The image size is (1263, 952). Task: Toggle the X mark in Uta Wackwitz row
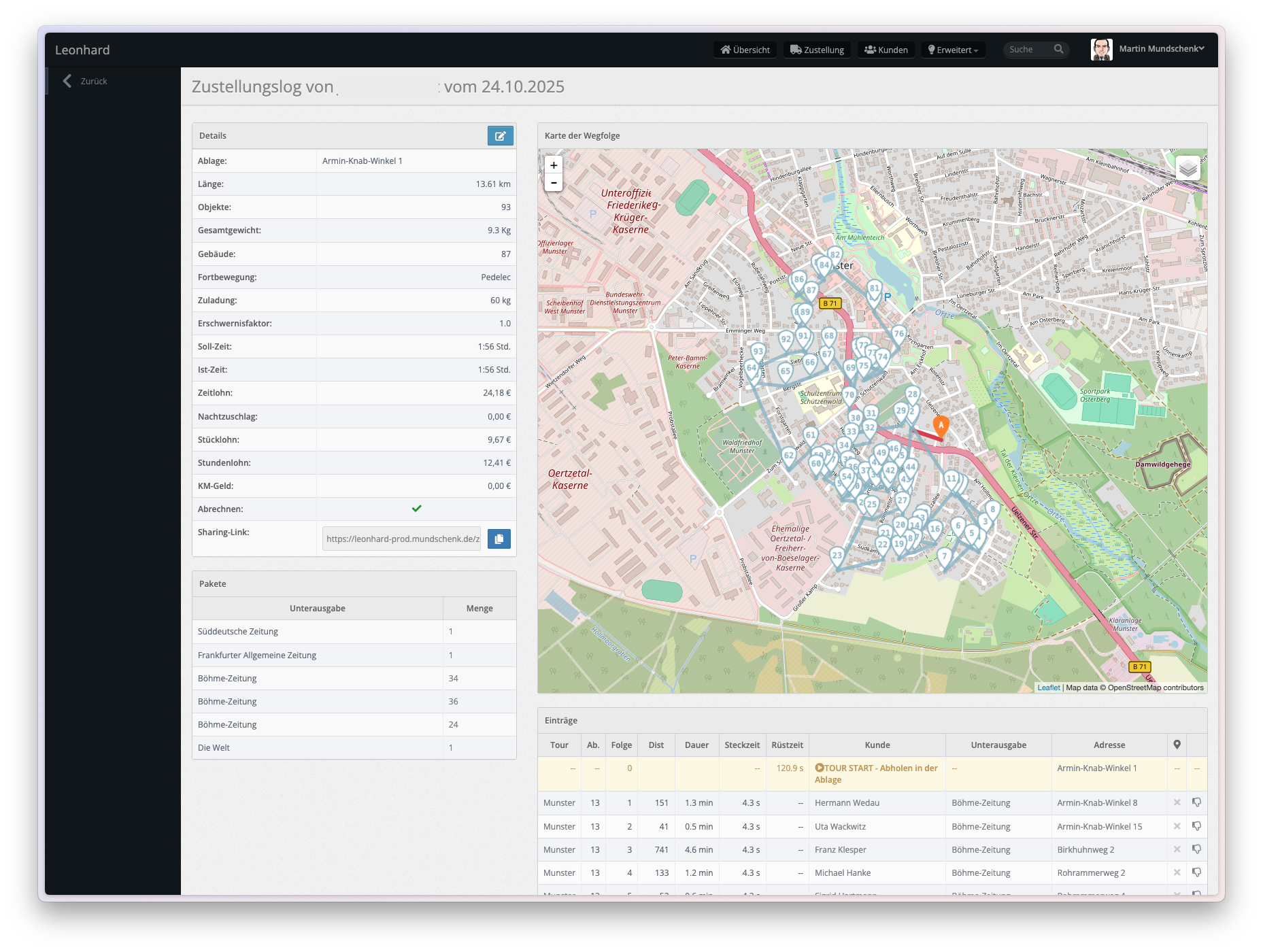click(x=1177, y=827)
